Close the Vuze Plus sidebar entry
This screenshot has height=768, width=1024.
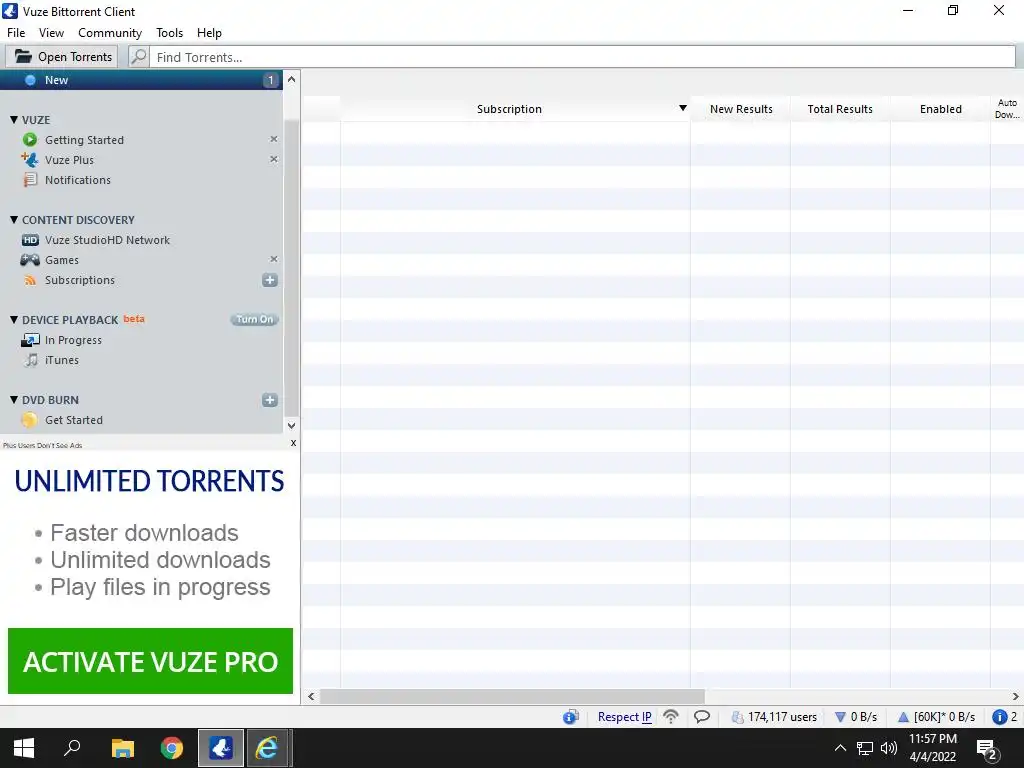pyautogui.click(x=274, y=159)
